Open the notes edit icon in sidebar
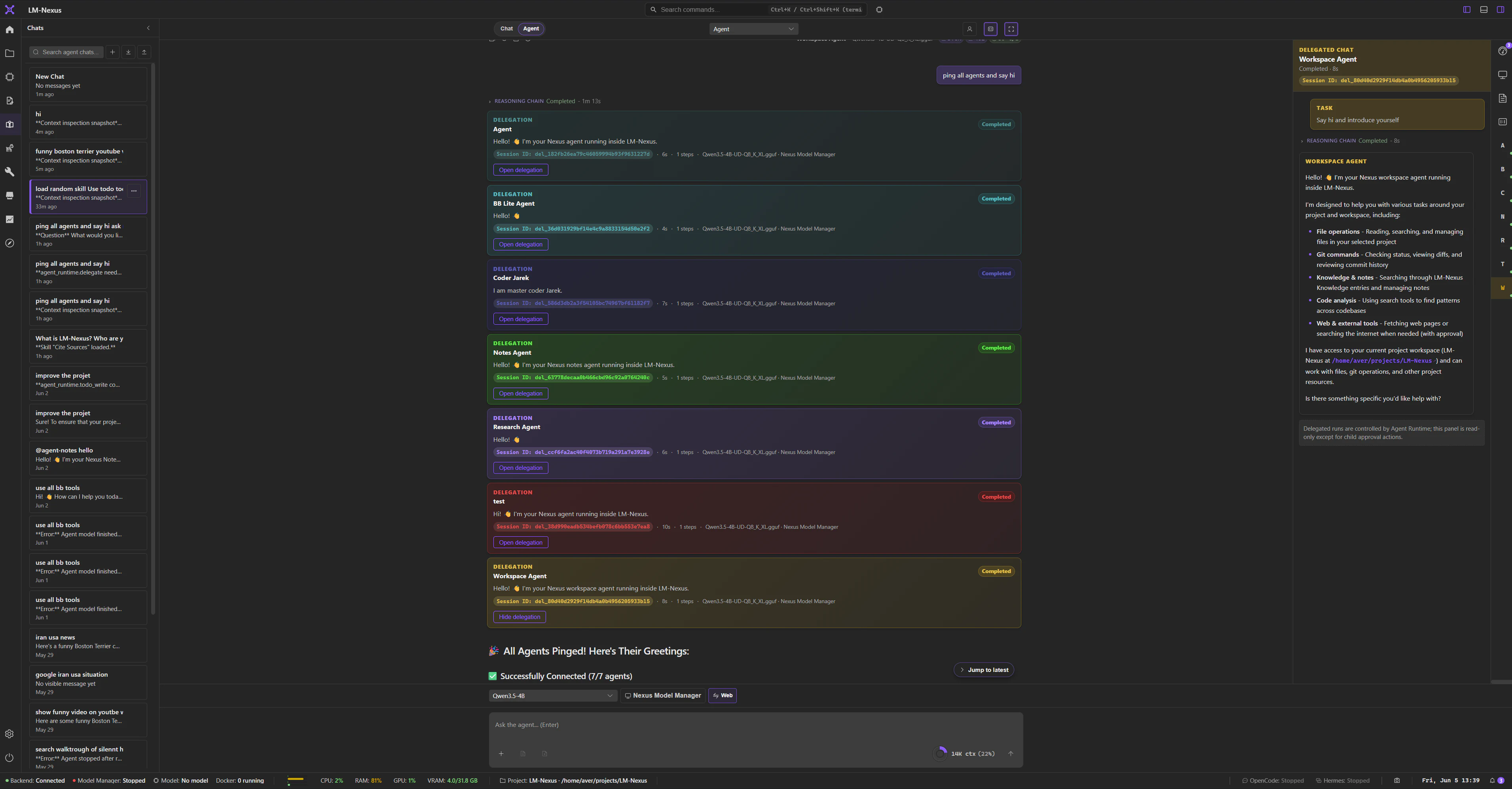 [x=9, y=101]
